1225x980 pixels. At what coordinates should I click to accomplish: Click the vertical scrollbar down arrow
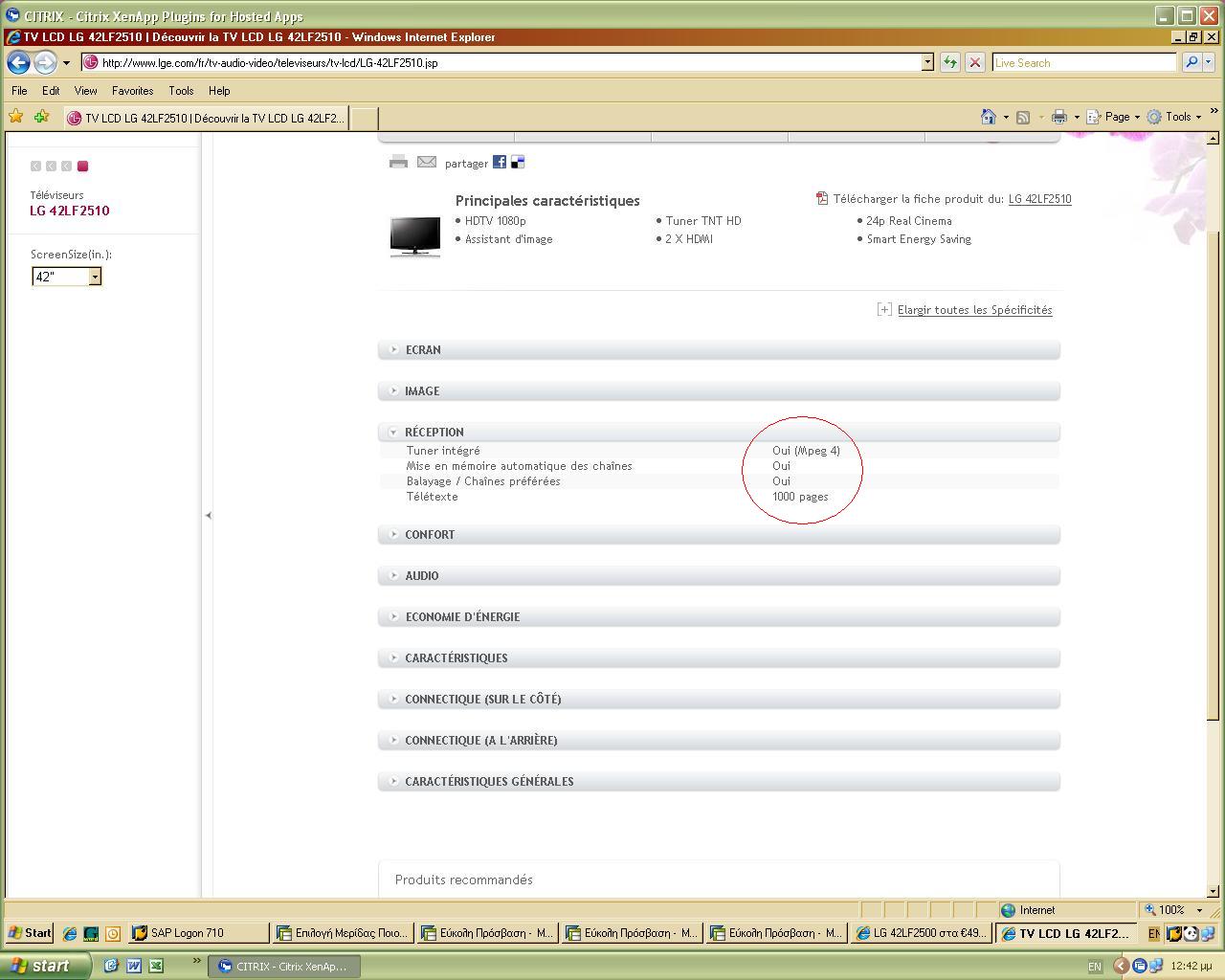[x=1213, y=891]
